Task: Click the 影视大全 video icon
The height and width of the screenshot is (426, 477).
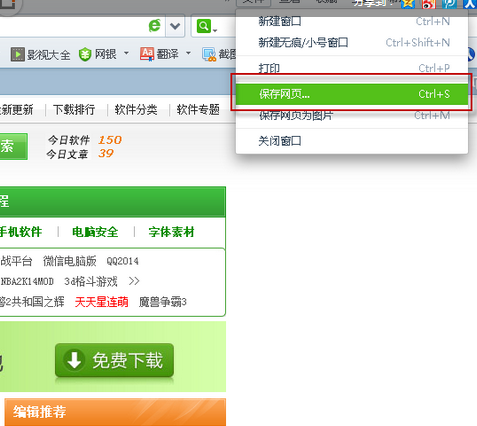Action: click(x=18, y=54)
